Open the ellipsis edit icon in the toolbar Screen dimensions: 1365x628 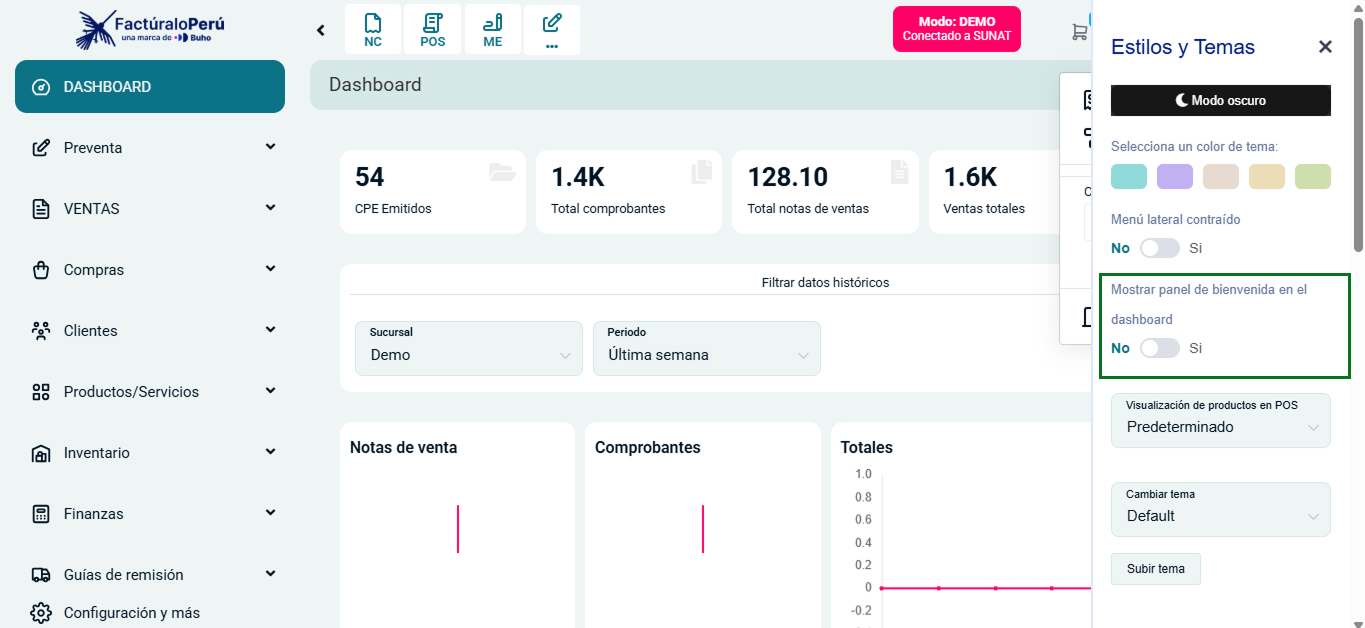coord(551,29)
